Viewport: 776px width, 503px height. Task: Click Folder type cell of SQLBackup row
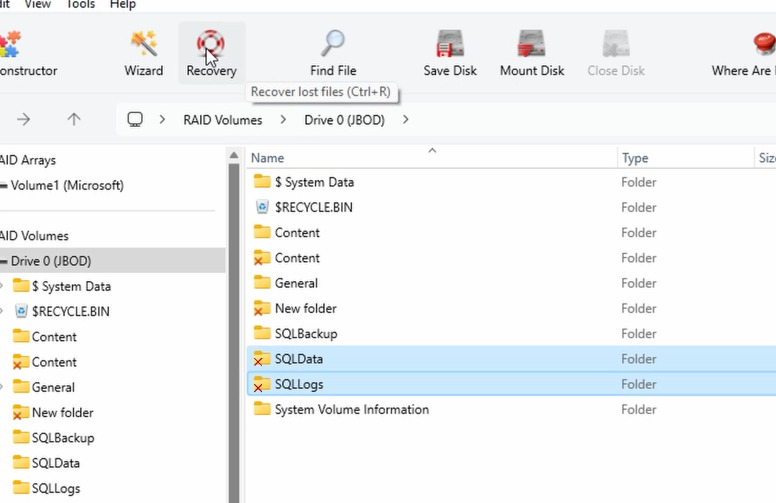[639, 334]
